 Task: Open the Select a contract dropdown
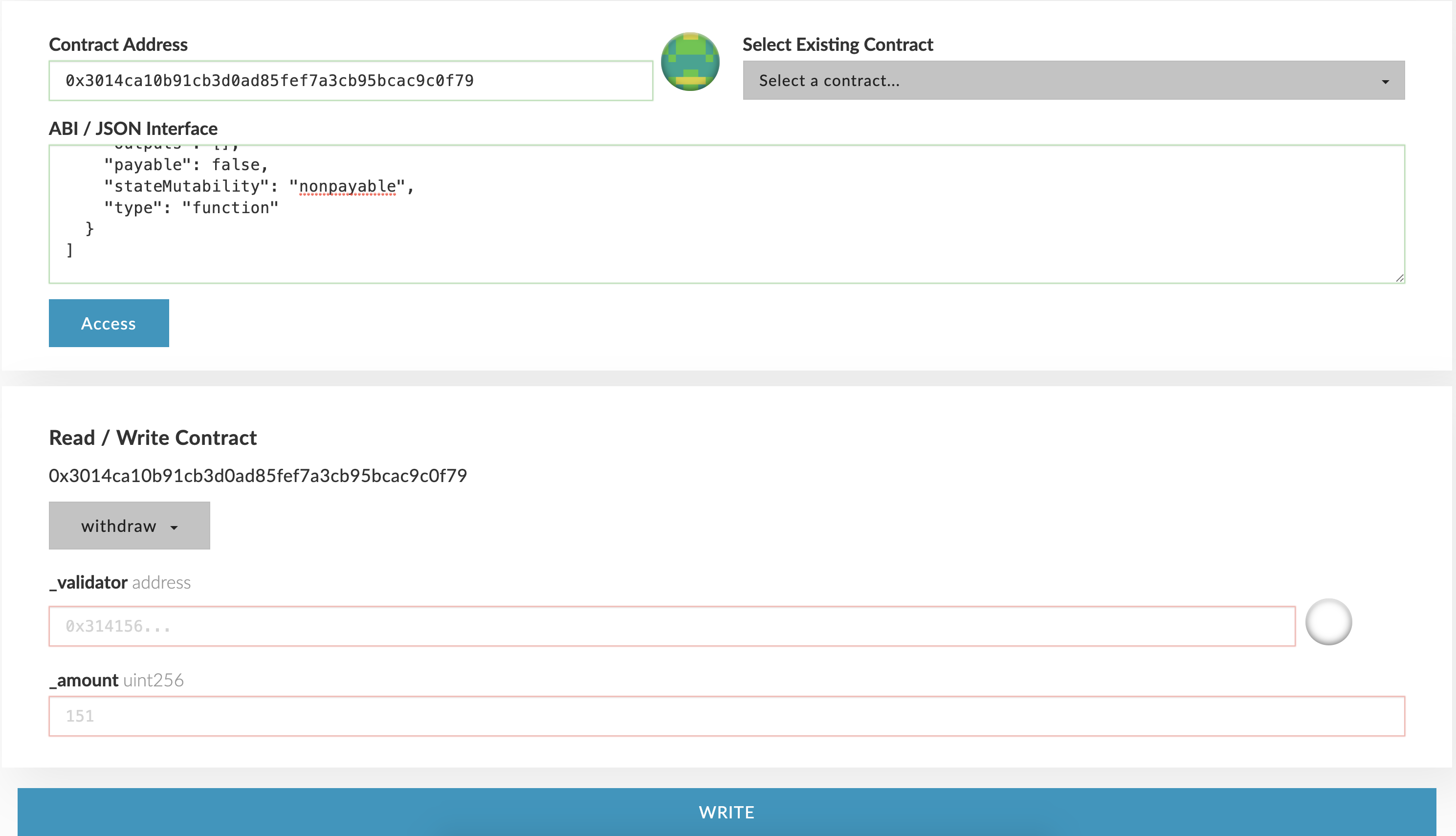pyautogui.click(x=1073, y=80)
